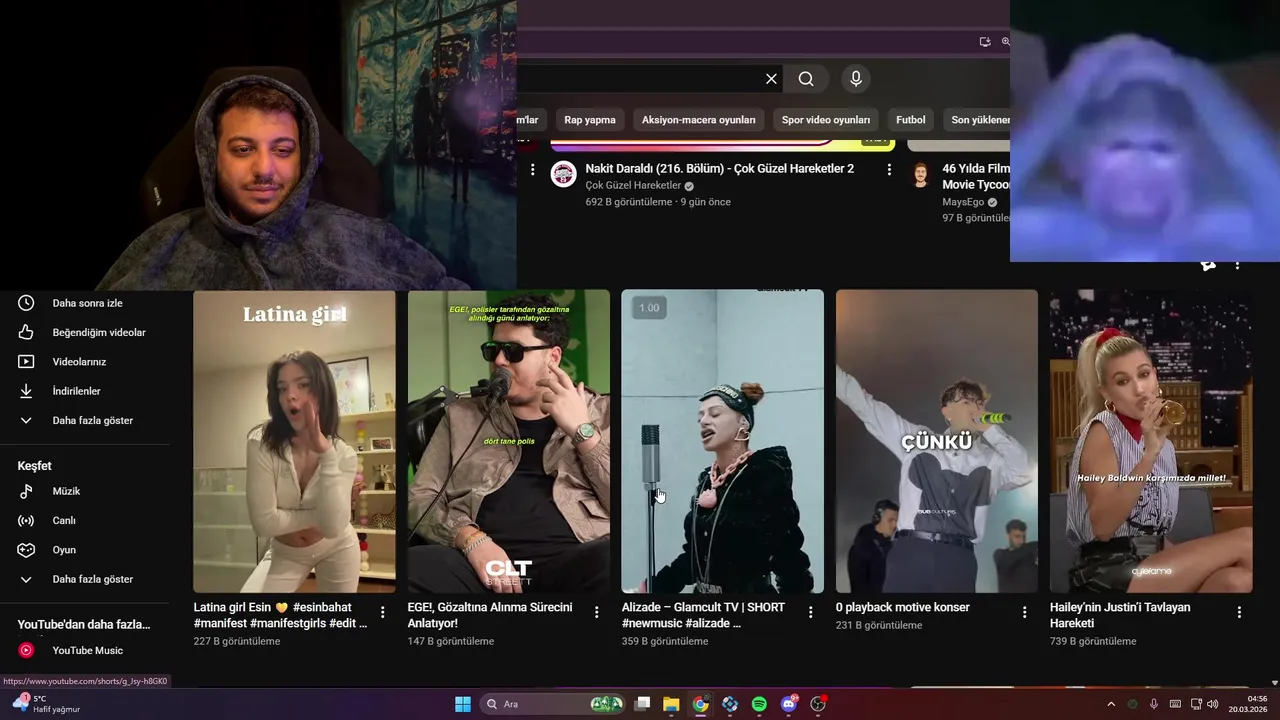The image size is (1280, 720).
Task: Open Daha sonra izle clock icon
Action: tap(26, 303)
